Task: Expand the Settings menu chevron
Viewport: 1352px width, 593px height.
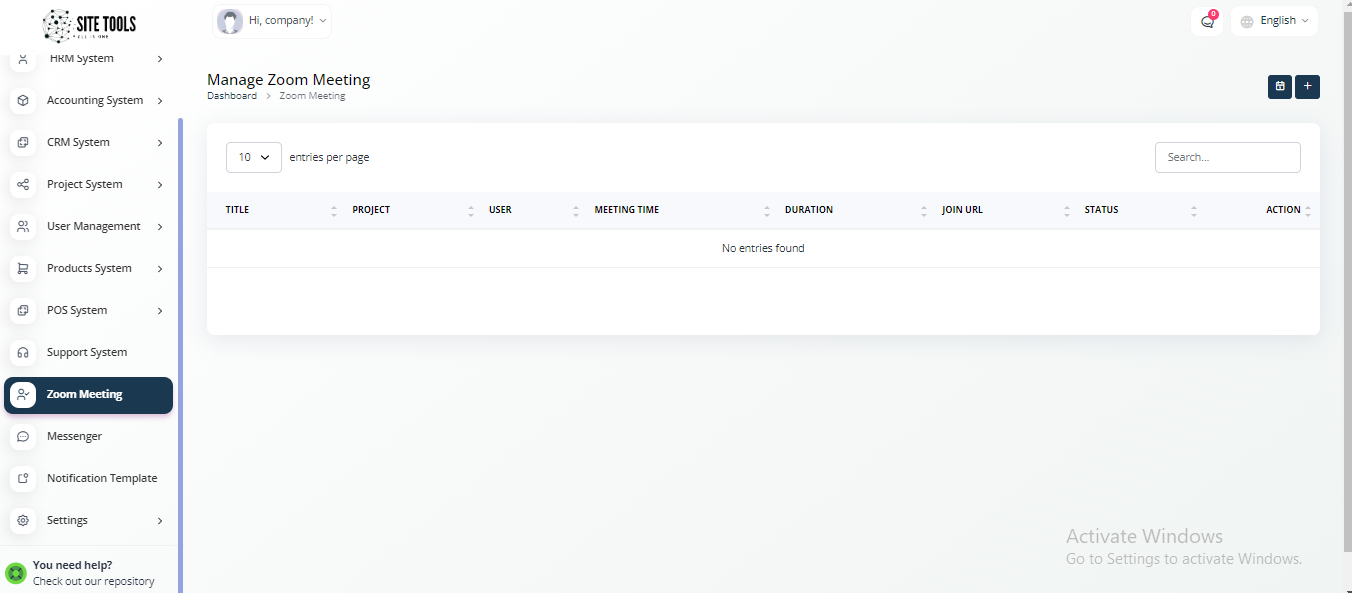Action: [160, 521]
